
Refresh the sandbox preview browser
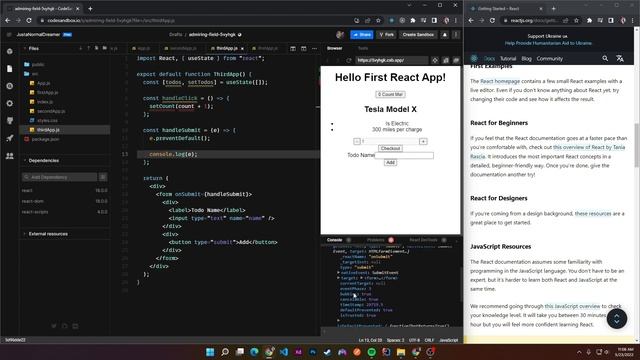pos(349,60)
